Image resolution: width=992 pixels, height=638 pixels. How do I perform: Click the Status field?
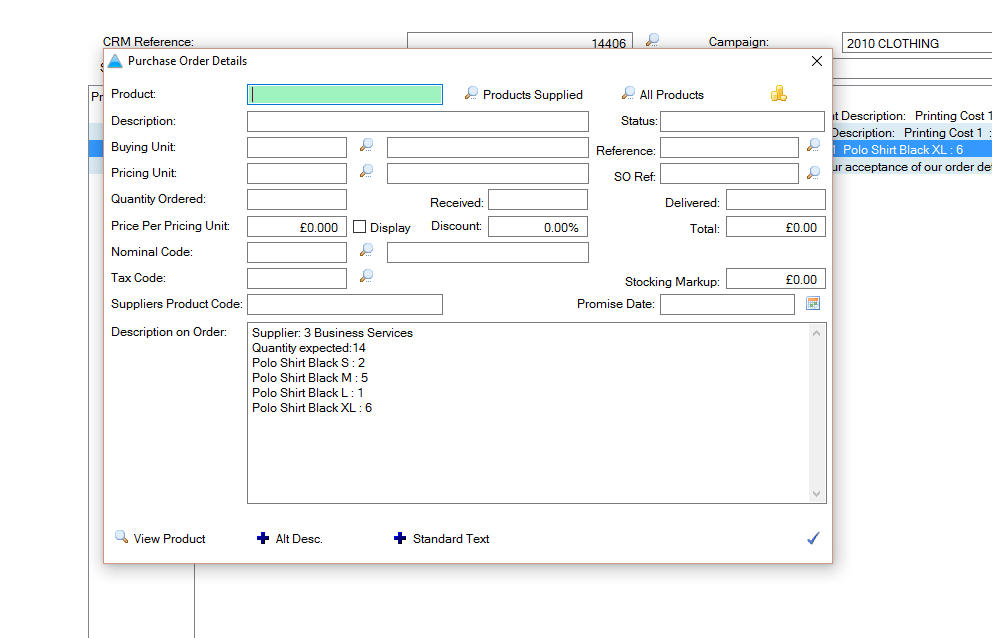point(742,122)
